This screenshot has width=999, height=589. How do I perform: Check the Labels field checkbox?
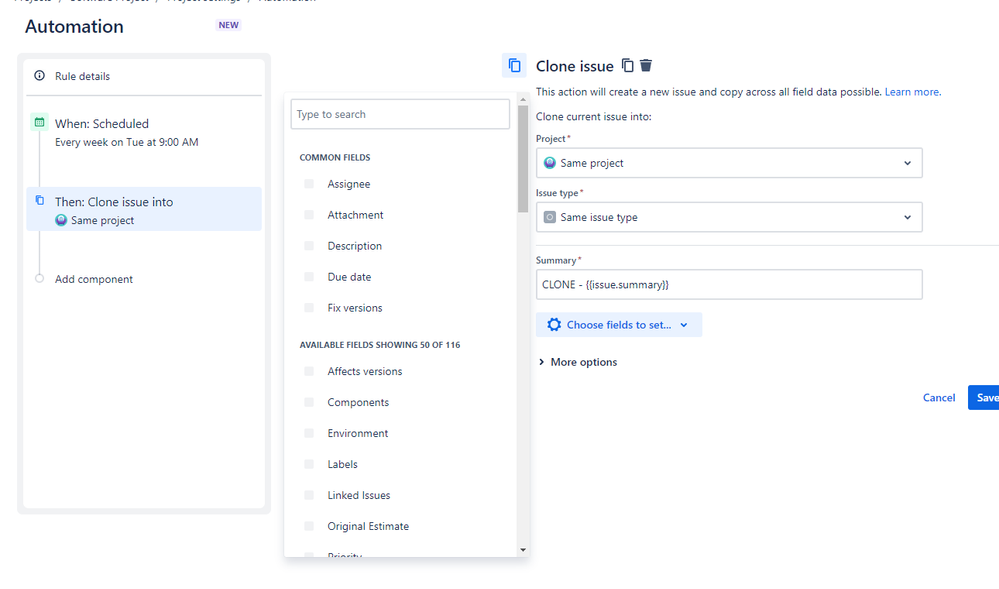pyautogui.click(x=309, y=464)
